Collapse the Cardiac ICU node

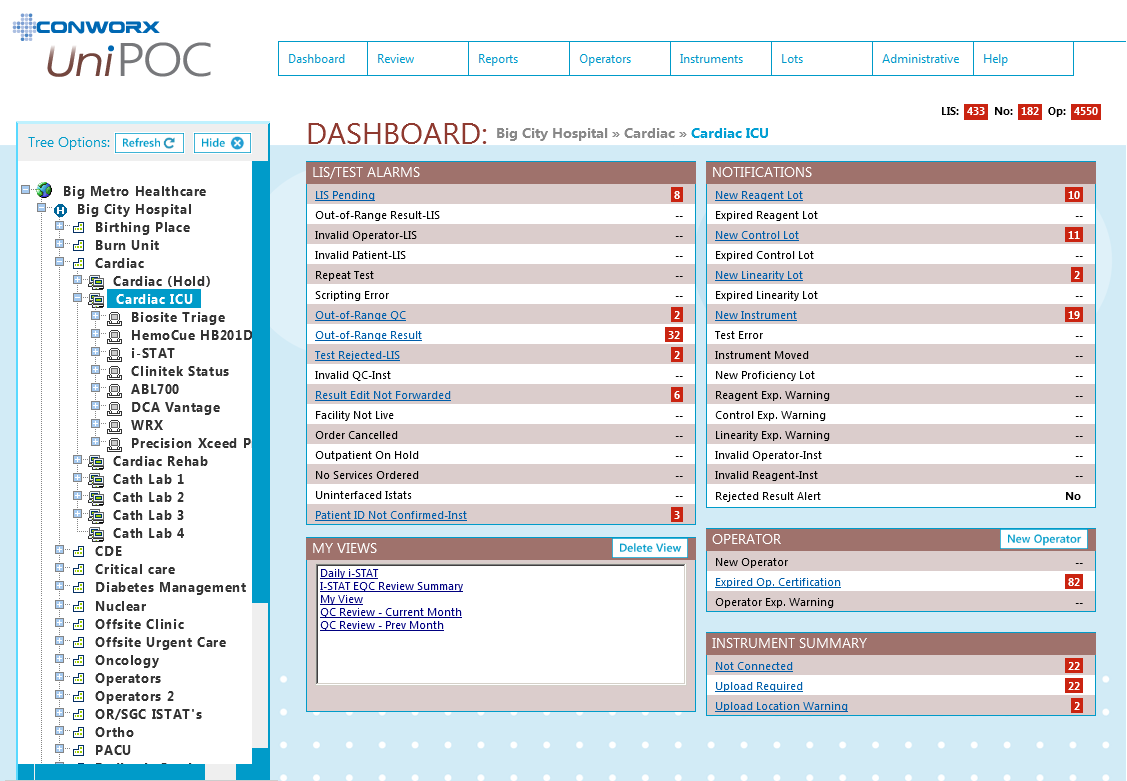point(78,297)
